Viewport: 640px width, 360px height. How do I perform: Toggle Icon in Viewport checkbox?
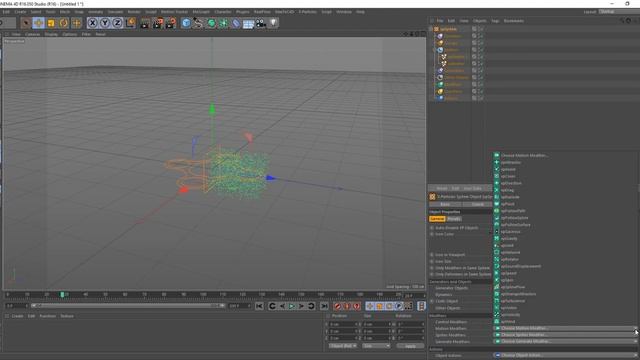[432, 255]
